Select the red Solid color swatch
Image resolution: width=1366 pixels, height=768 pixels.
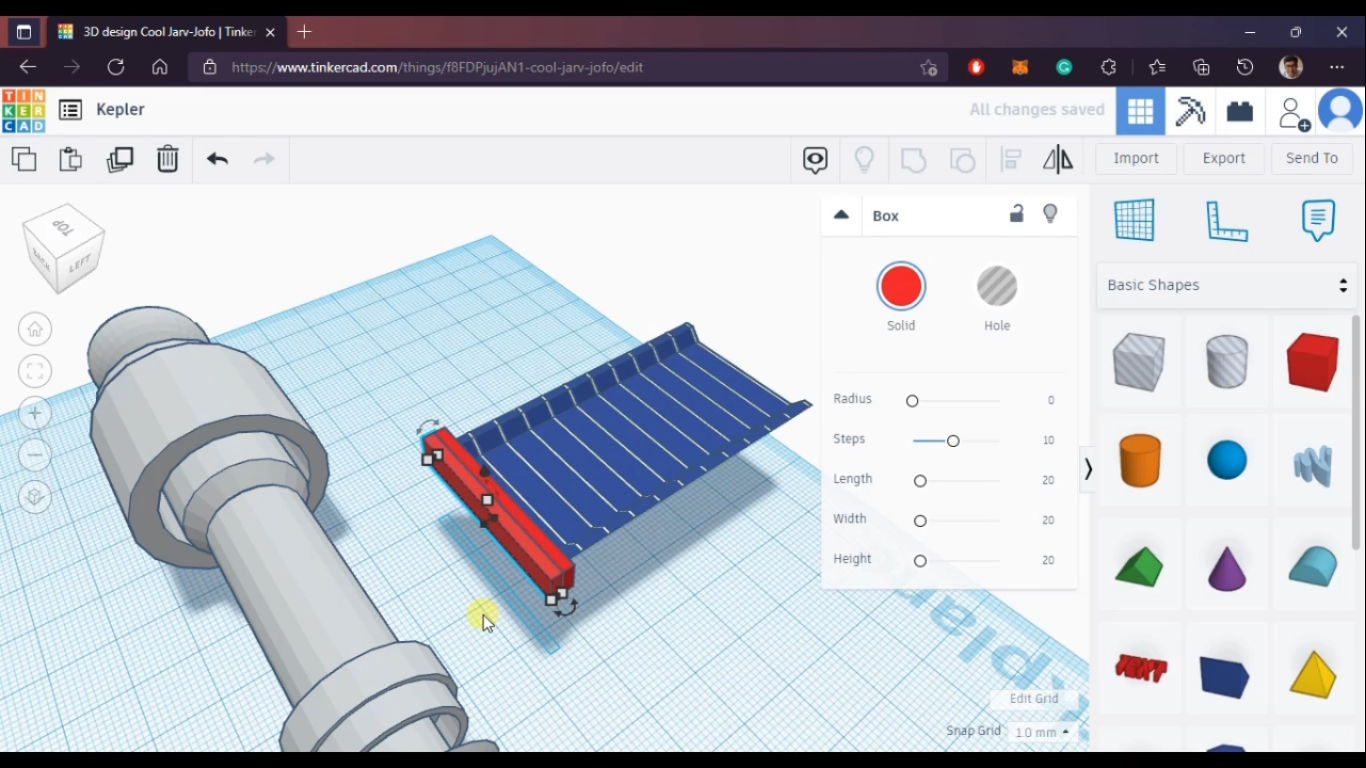point(901,287)
